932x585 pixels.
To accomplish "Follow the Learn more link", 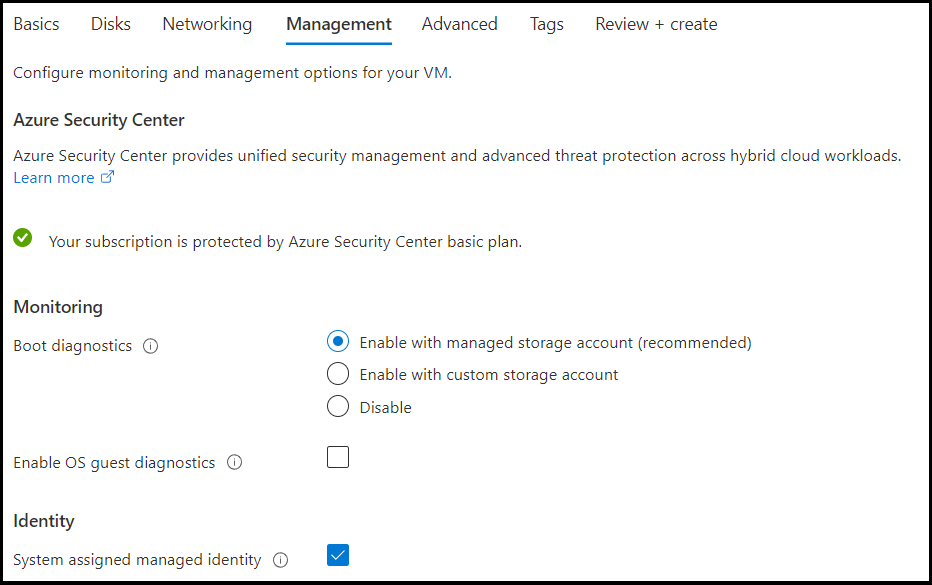I will 54,178.
